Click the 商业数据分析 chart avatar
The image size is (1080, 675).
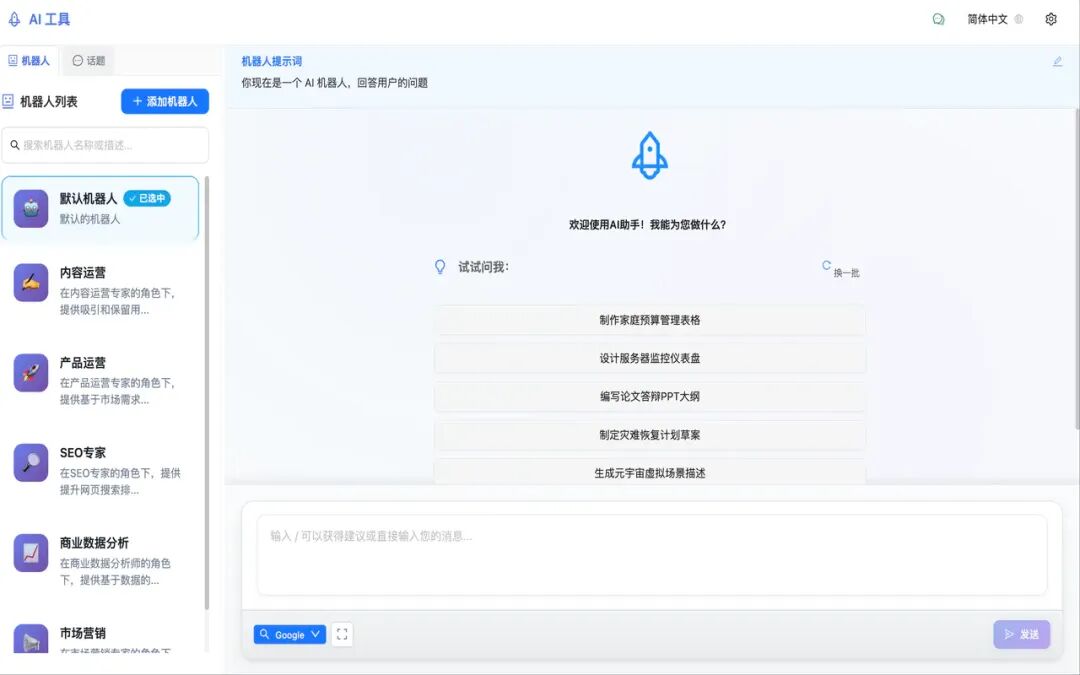tap(31, 553)
